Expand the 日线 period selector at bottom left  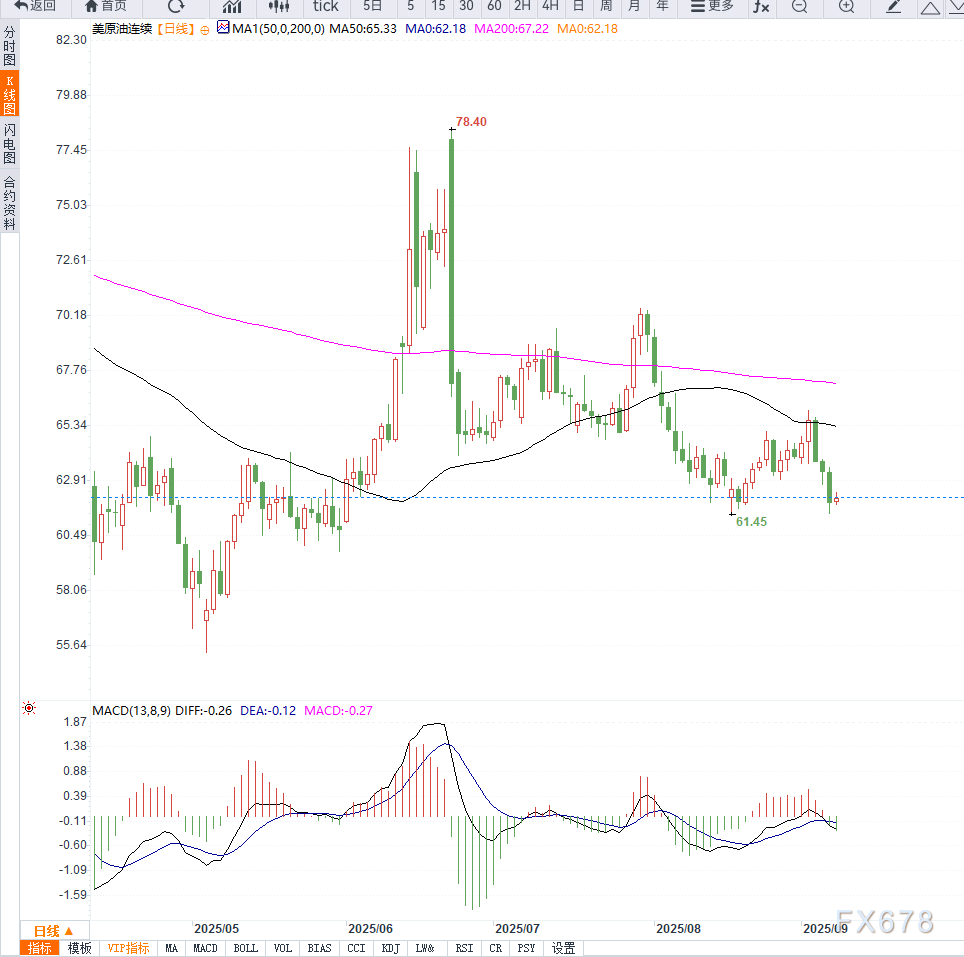(53, 930)
